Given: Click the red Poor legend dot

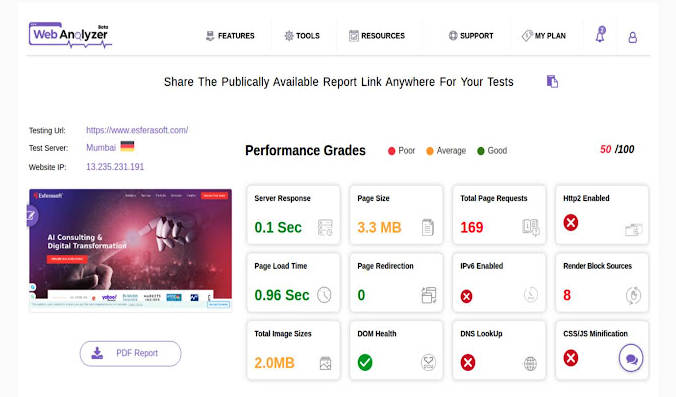Looking at the screenshot, I should point(391,151).
